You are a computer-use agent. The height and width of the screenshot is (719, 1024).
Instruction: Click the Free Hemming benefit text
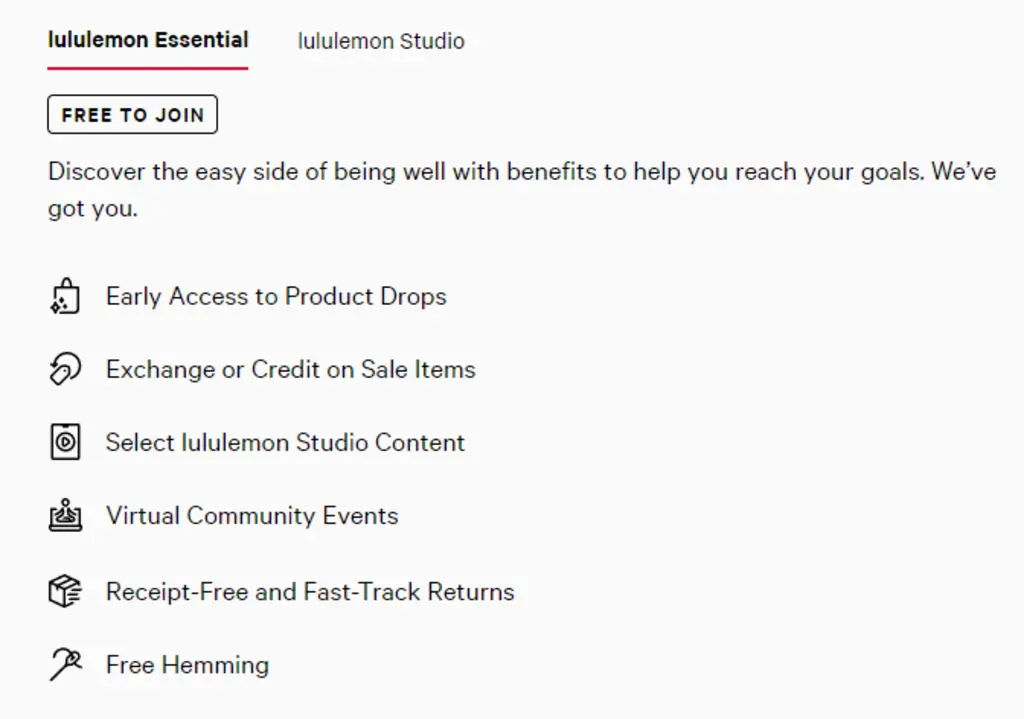pyautogui.click(x=187, y=664)
